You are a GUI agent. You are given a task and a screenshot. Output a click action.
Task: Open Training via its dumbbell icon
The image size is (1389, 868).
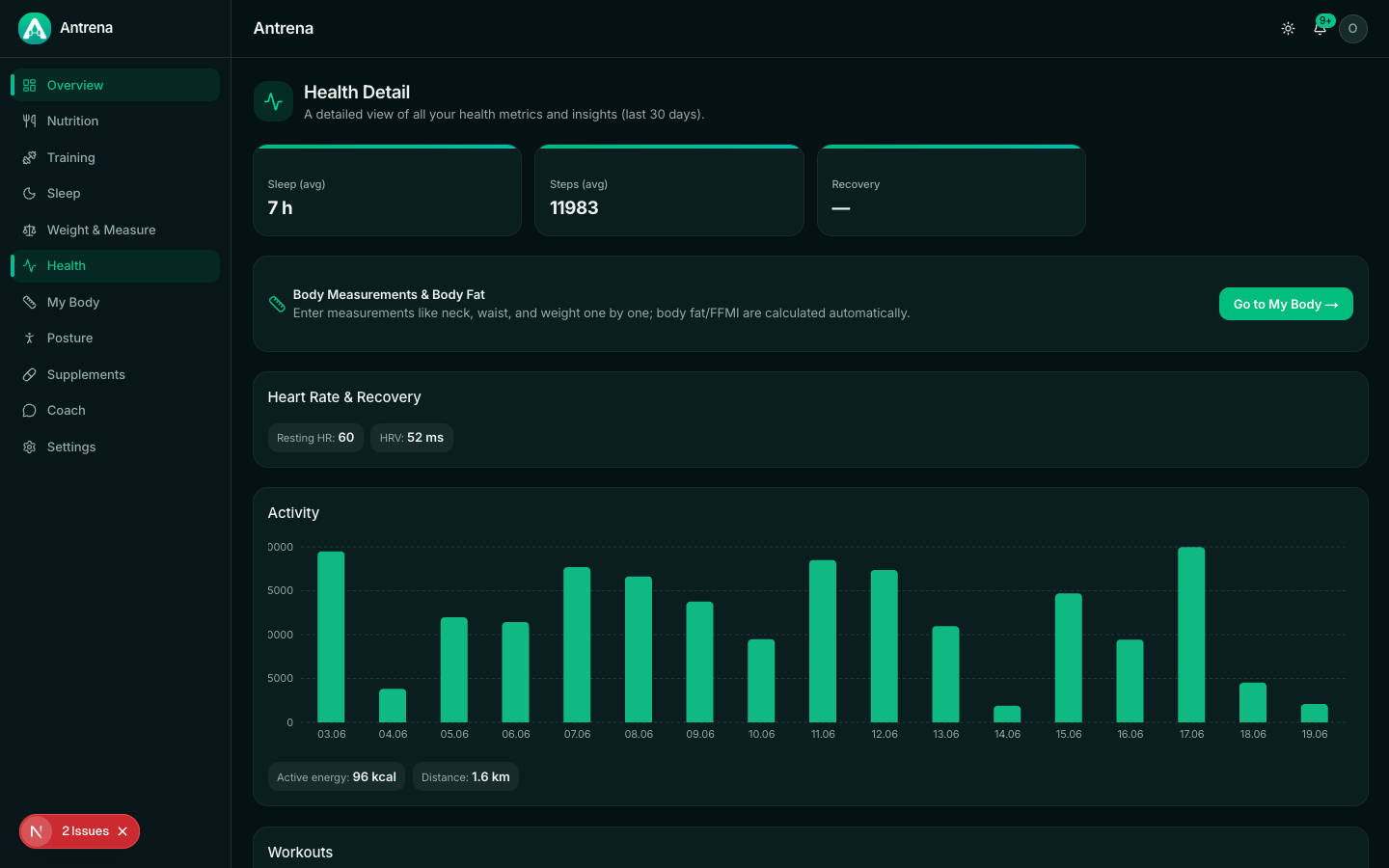(30, 157)
